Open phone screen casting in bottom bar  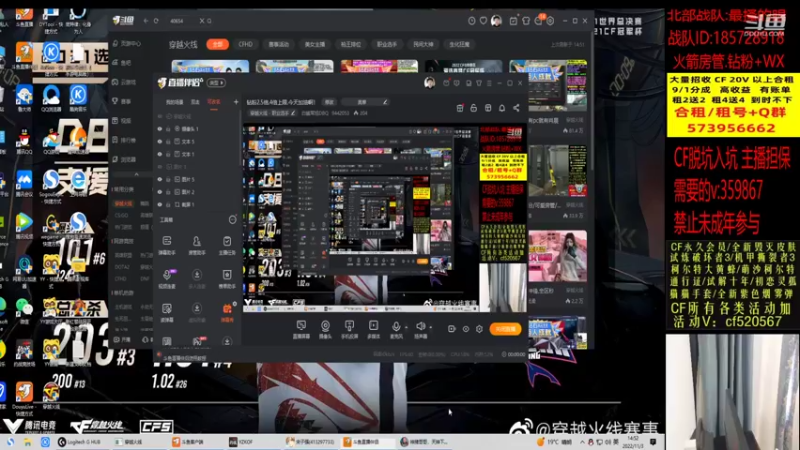(349, 329)
